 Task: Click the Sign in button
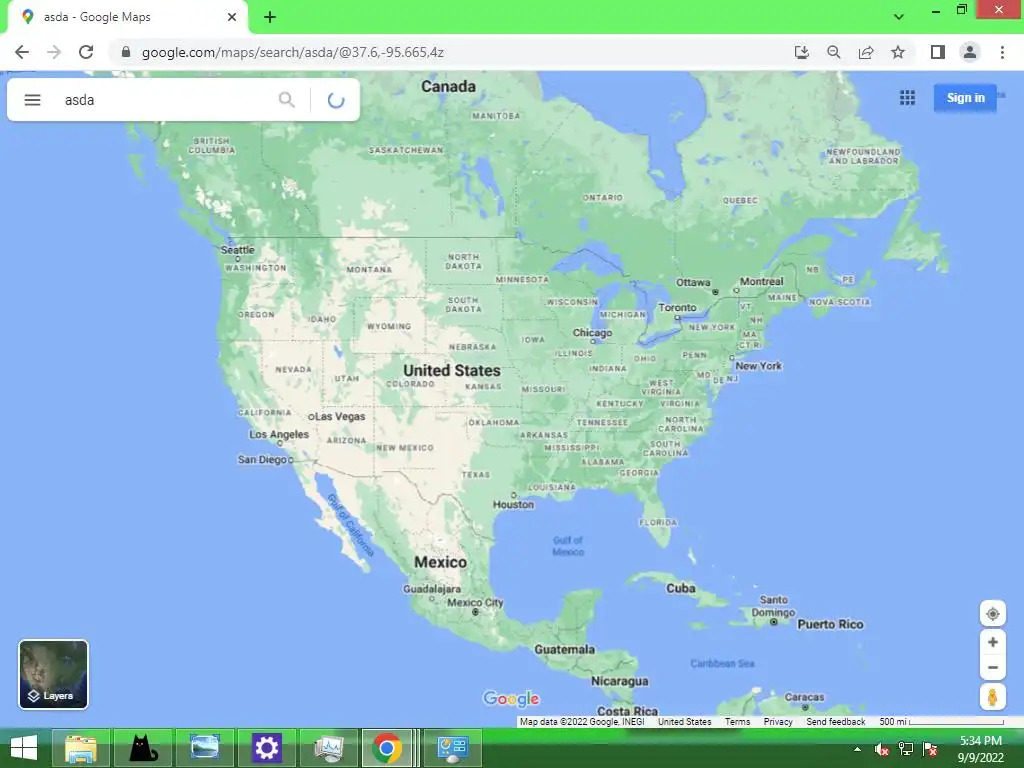(x=965, y=98)
